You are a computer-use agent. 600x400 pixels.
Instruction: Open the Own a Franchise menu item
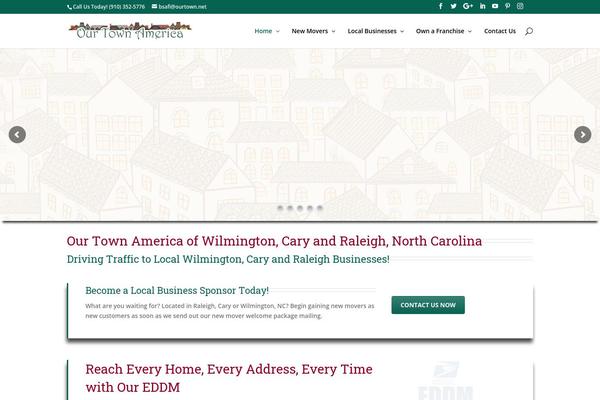(x=440, y=31)
